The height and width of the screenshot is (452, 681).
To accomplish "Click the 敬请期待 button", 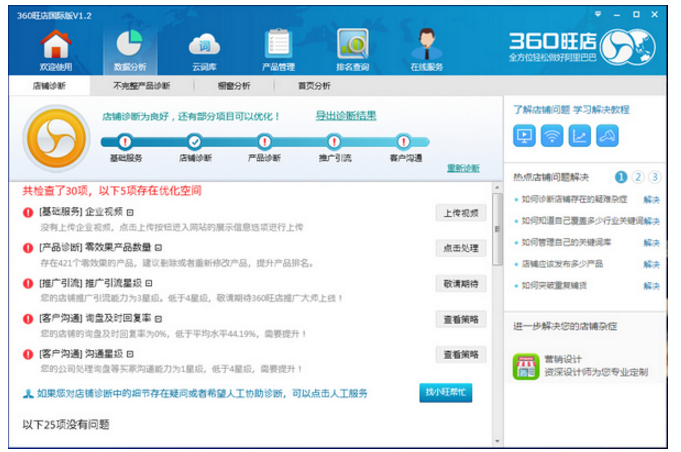I will tap(461, 284).
